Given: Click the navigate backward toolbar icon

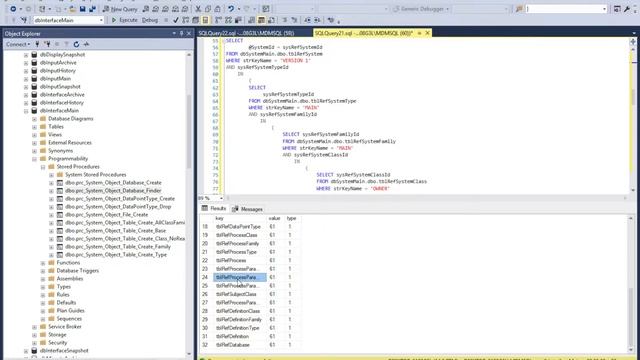Looking at the screenshot, I should click(13, 9).
